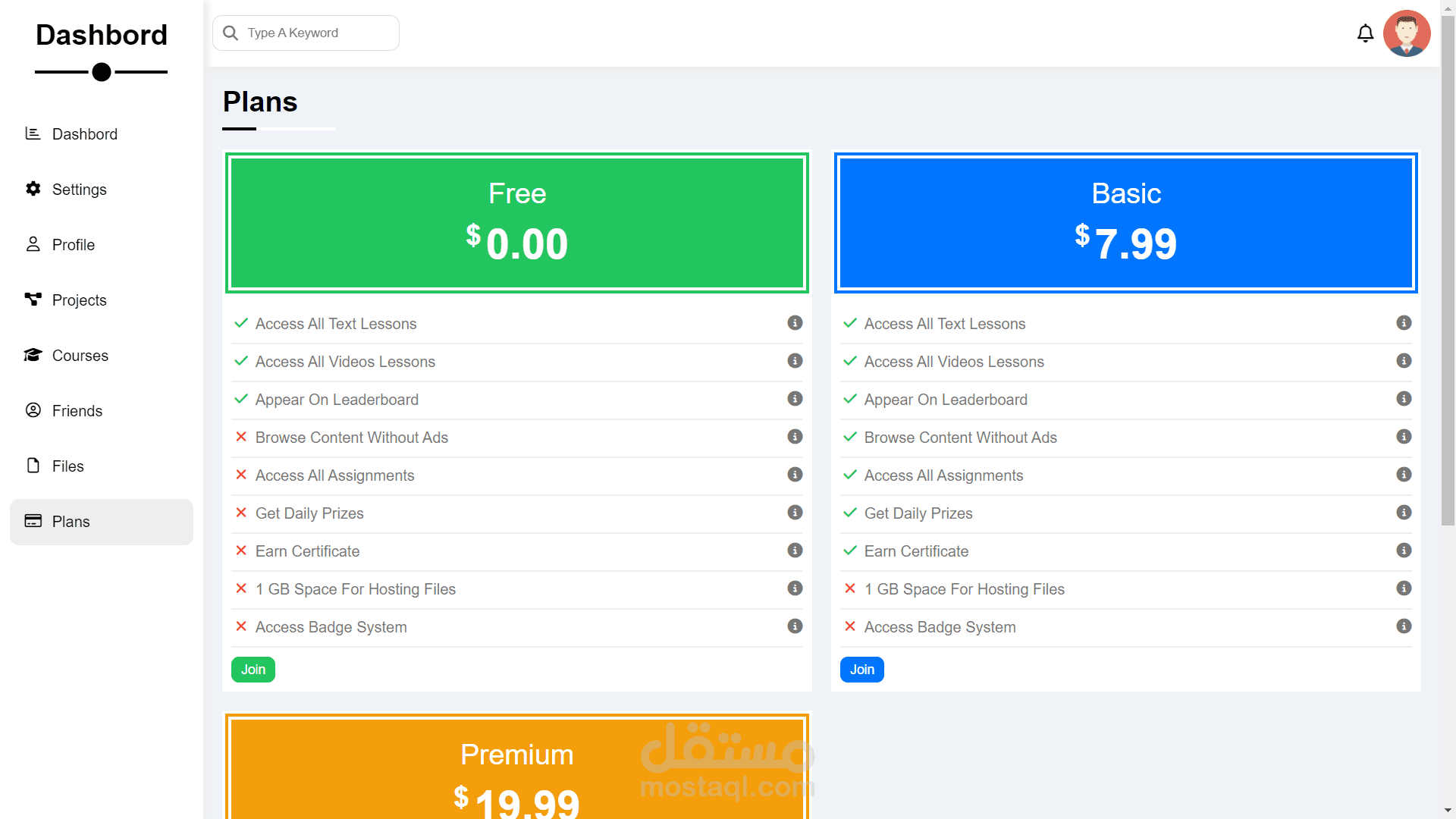Click info icon for Basic plan Get Daily Prizes
This screenshot has height=819, width=1456.
pos(1404,513)
